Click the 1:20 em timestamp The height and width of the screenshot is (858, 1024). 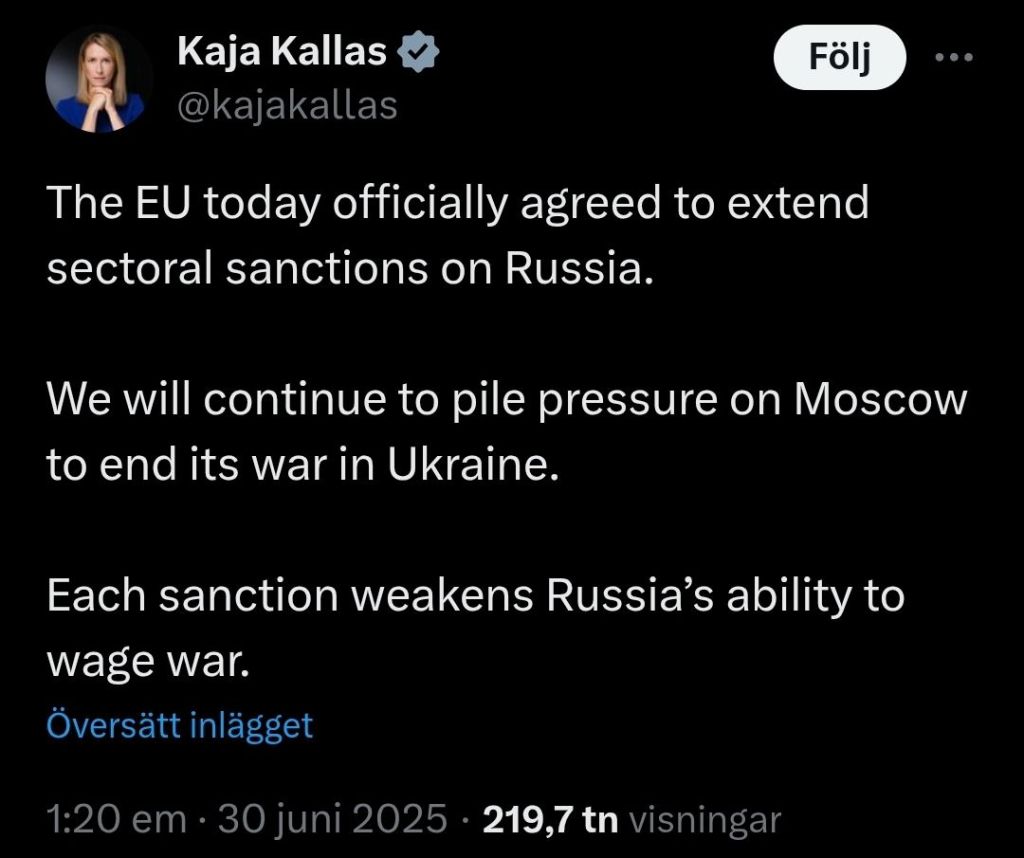pos(117,820)
